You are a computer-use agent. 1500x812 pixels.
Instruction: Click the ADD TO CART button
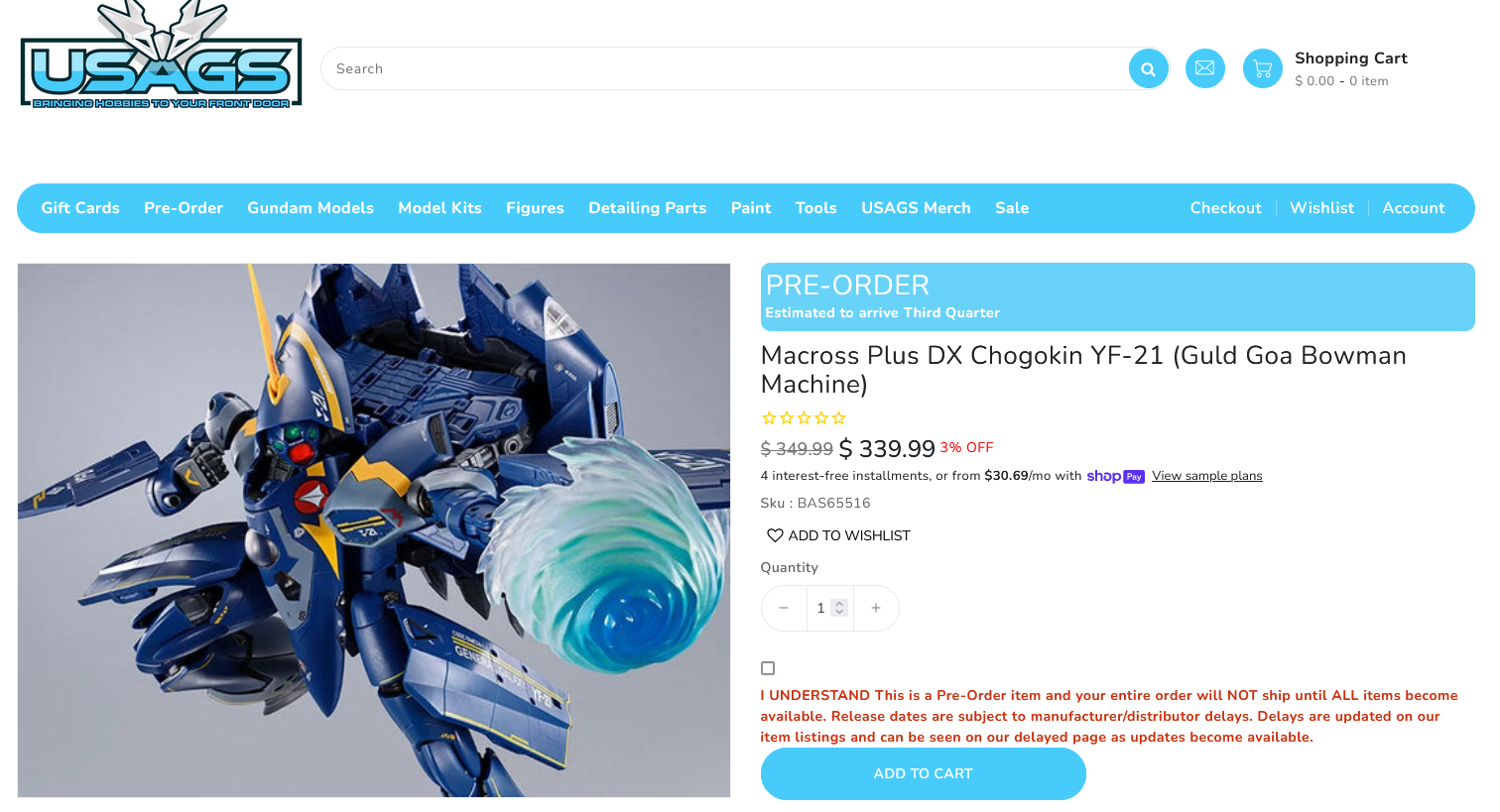point(923,773)
